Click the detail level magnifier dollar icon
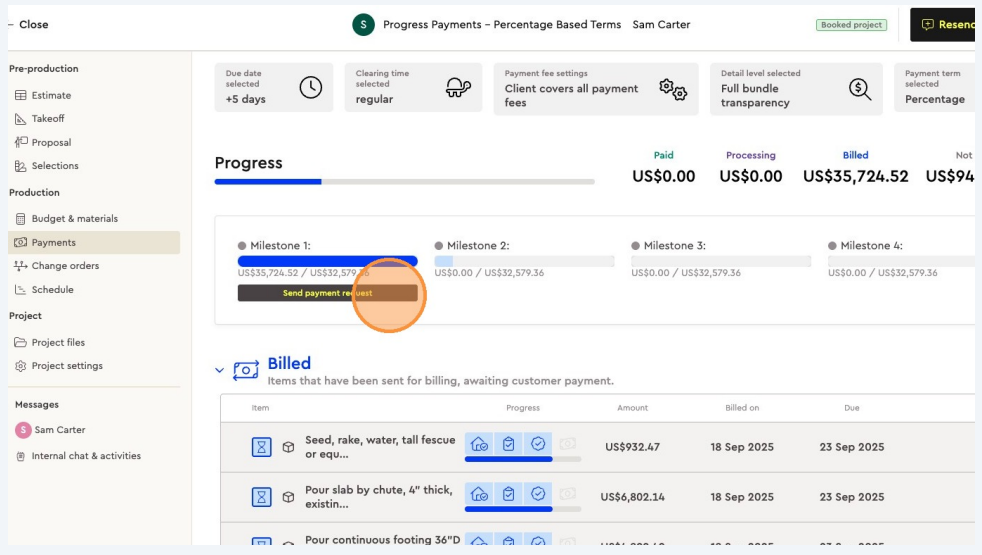 click(859, 89)
